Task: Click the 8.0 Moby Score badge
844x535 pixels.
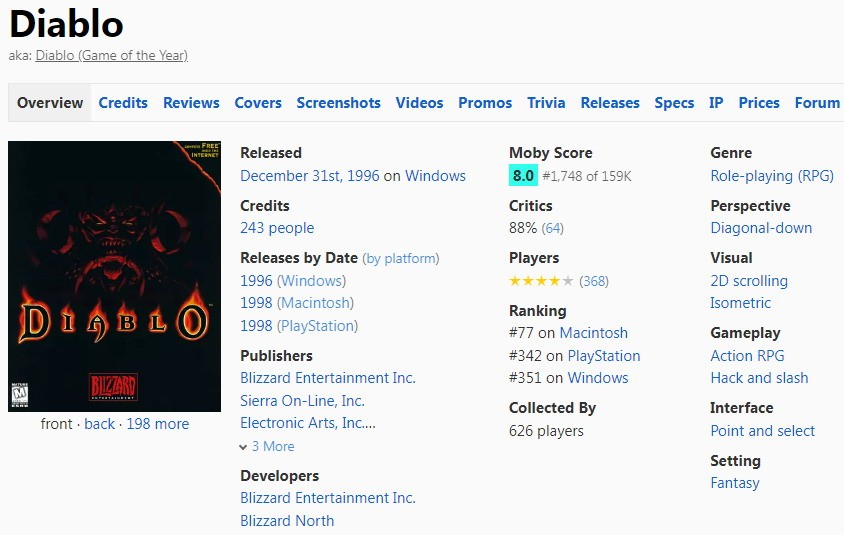Action: (523, 175)
